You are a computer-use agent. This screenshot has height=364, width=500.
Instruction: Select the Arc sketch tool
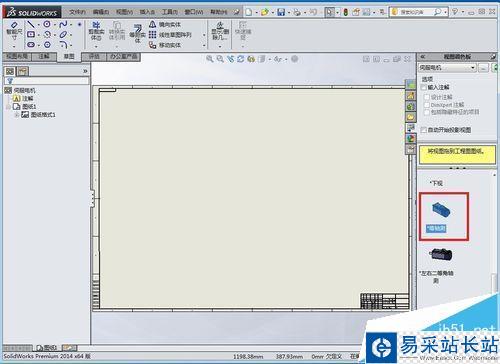(47, 34)
